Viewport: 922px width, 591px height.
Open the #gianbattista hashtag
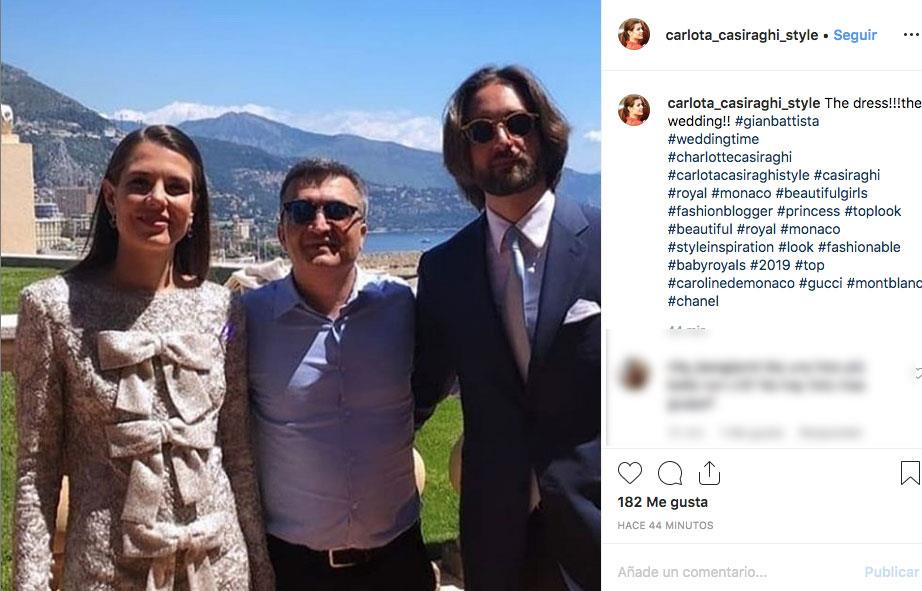coord(777,121)
